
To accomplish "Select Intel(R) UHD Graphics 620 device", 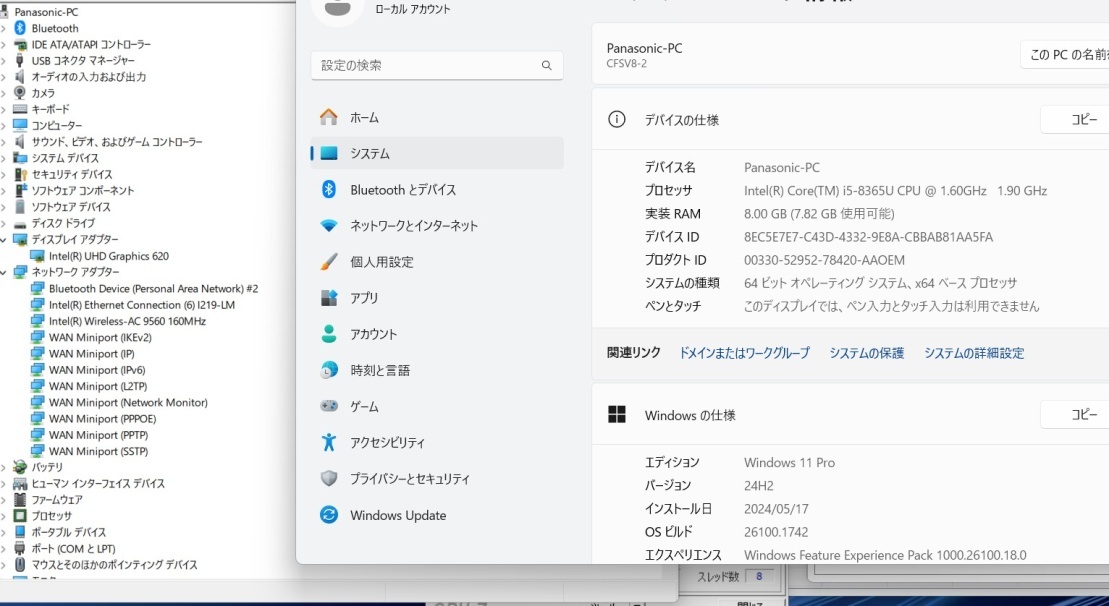I will coord(109,256).
